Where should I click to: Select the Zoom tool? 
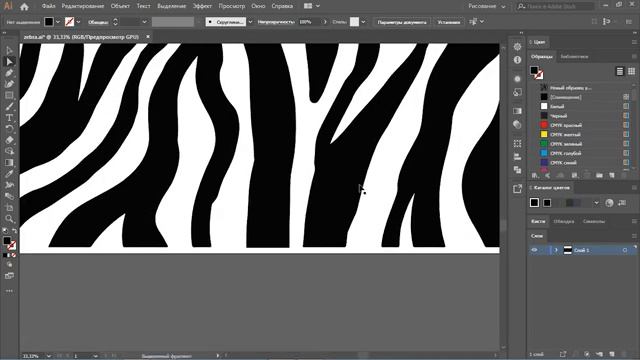tap(9, 219)
